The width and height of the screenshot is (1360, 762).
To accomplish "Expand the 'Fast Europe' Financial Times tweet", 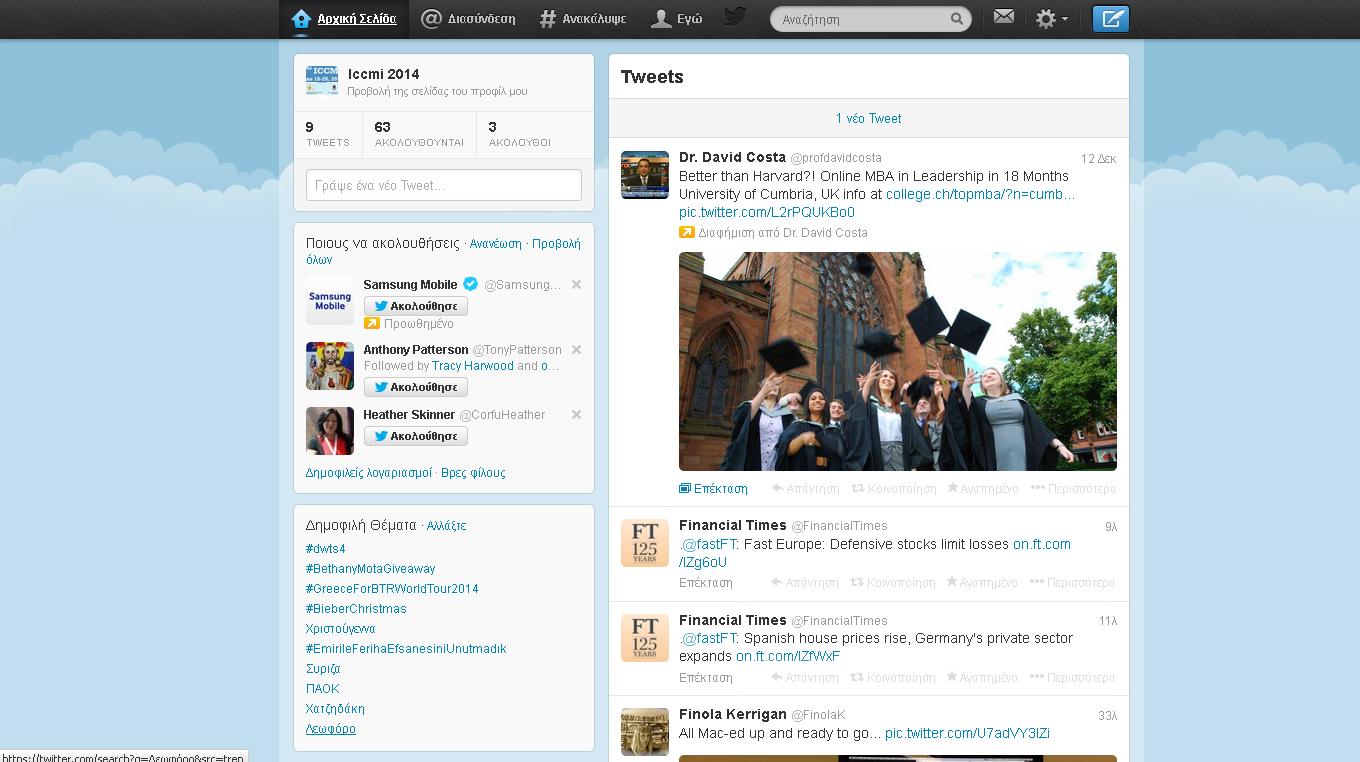I will coord(706,583).
